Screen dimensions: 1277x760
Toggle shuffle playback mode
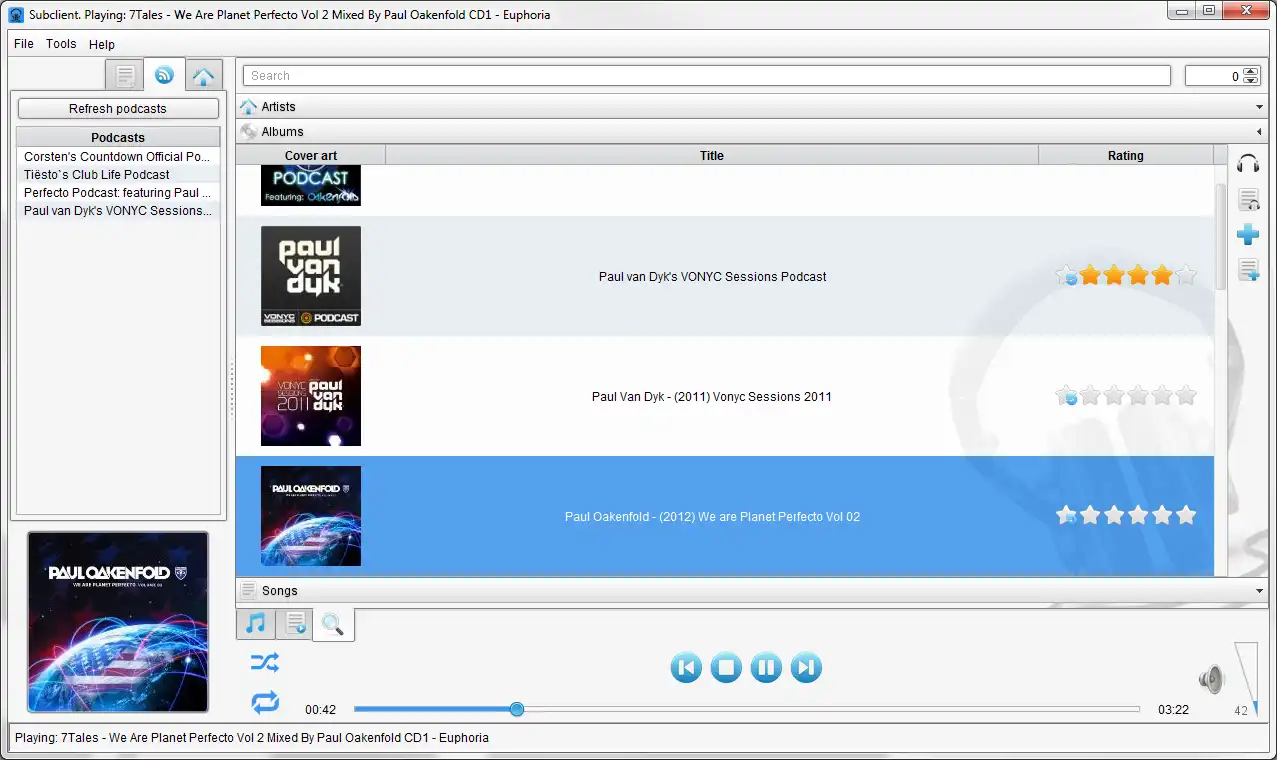265,662
